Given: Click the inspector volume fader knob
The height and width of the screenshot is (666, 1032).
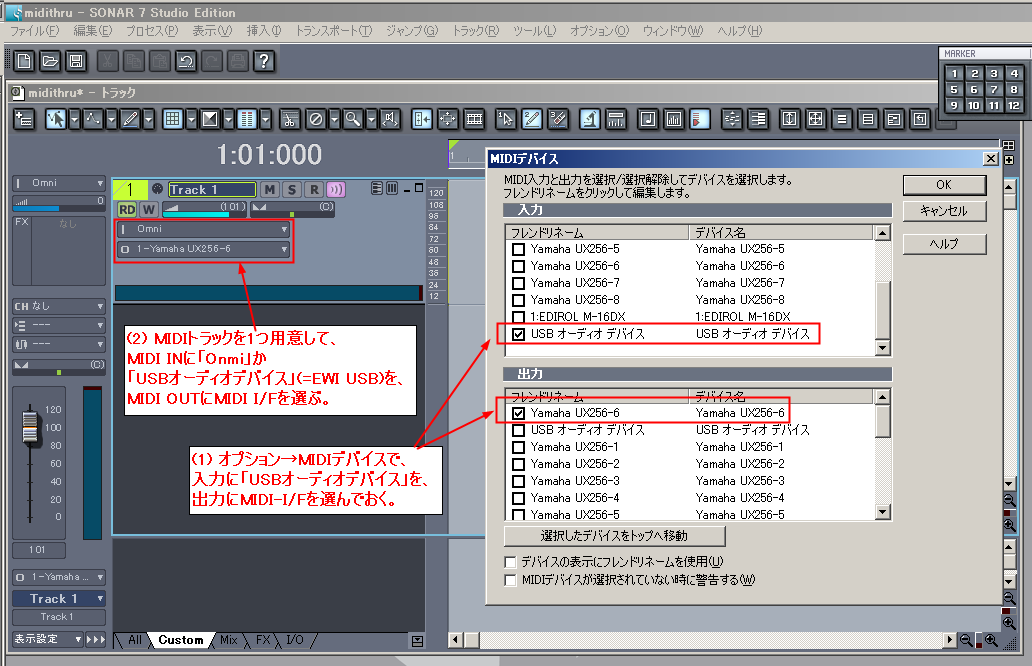Looking at the screenshot, I should pyautogui.click(x=30, y=426).
